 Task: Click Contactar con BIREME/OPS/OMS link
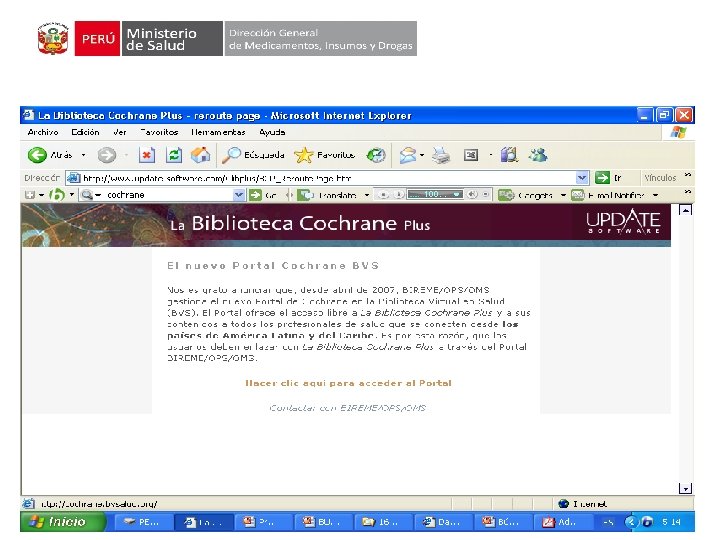tap(348, 408)
